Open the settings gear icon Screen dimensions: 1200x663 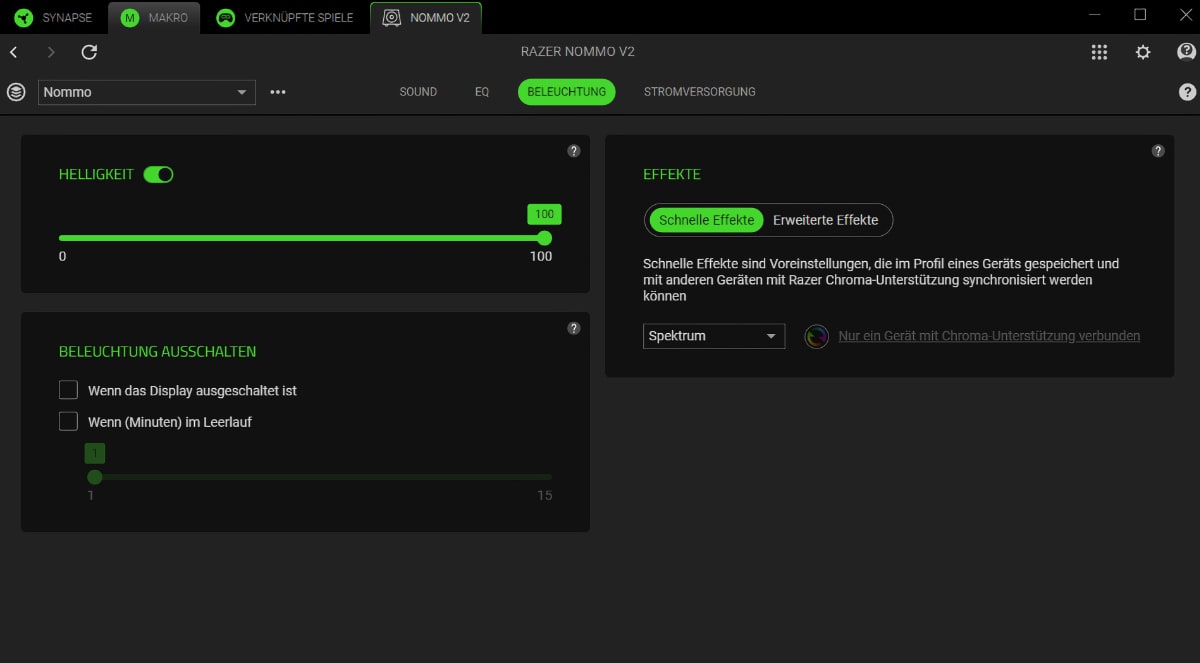(x=1143, y=52)
